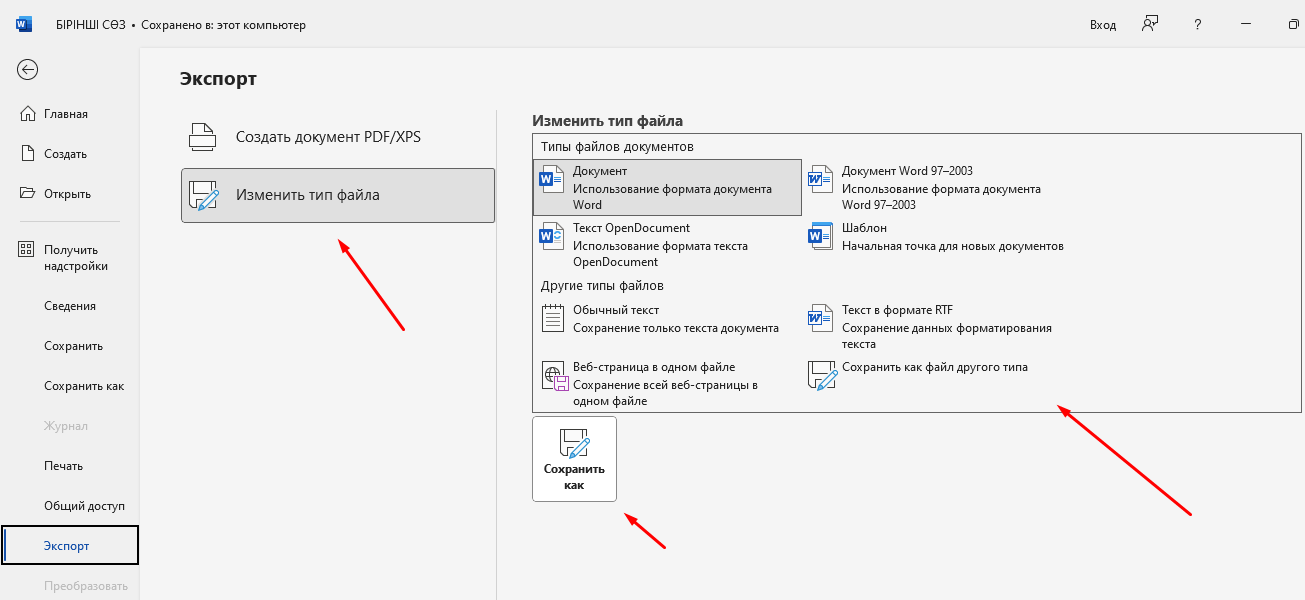Image resolution: width=1305 pixels, height=600 pixels.
Task: Sign in with Вход link
Action: (1103, 25)
